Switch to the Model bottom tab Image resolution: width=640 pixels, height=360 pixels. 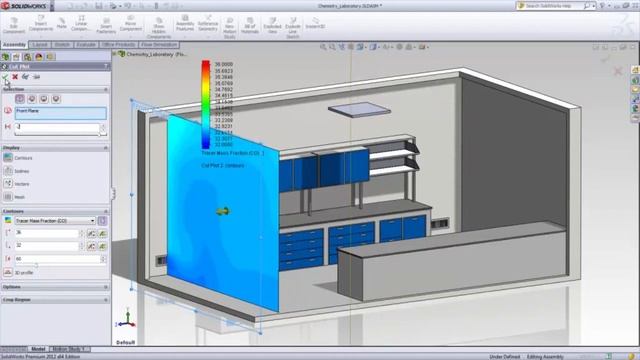click(38, 349)
